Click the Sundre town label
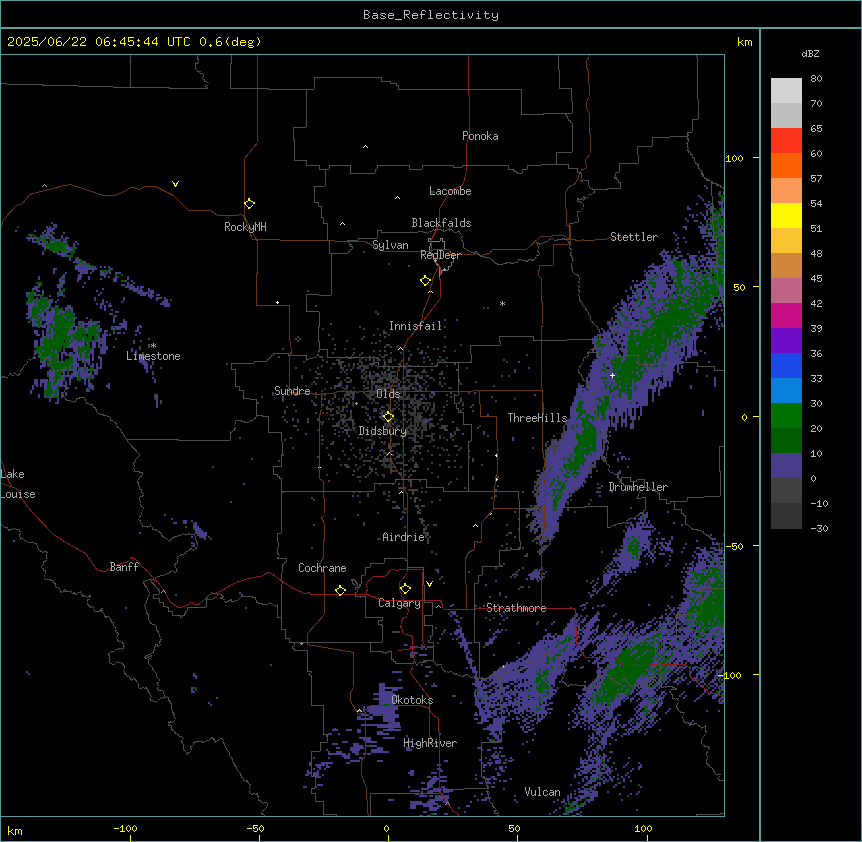 (x=292, y=391)
